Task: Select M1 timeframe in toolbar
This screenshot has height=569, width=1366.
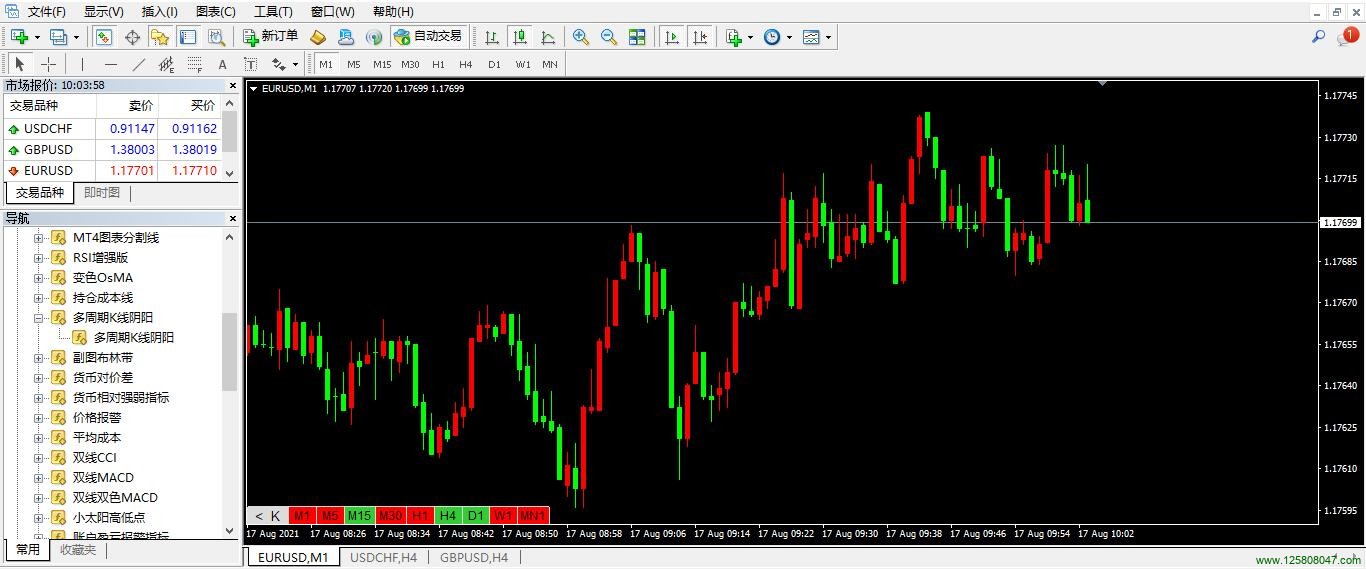Action: pyautogui.click(x=326, y=64)
